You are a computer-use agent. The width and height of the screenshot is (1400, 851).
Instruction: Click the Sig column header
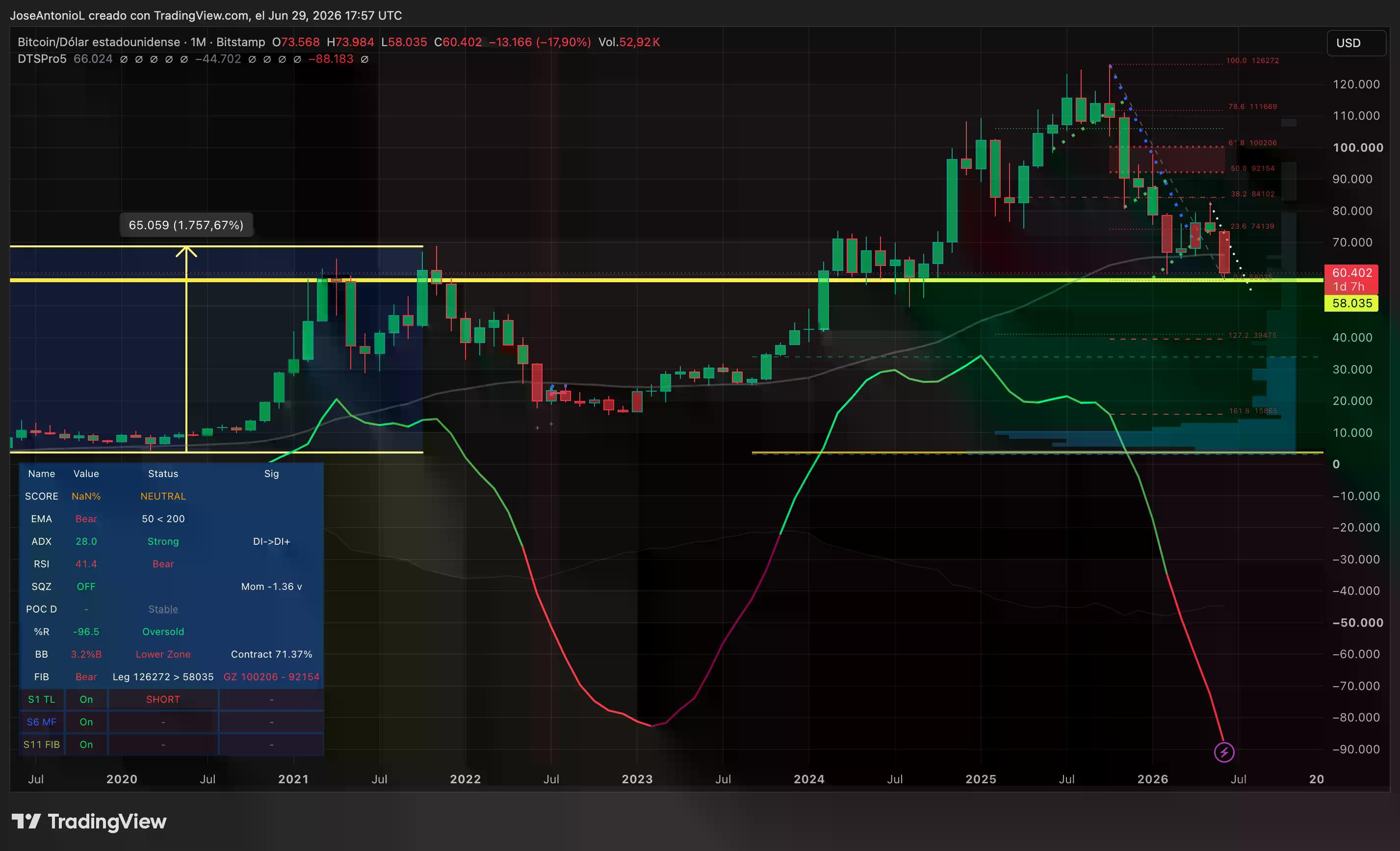272,474
